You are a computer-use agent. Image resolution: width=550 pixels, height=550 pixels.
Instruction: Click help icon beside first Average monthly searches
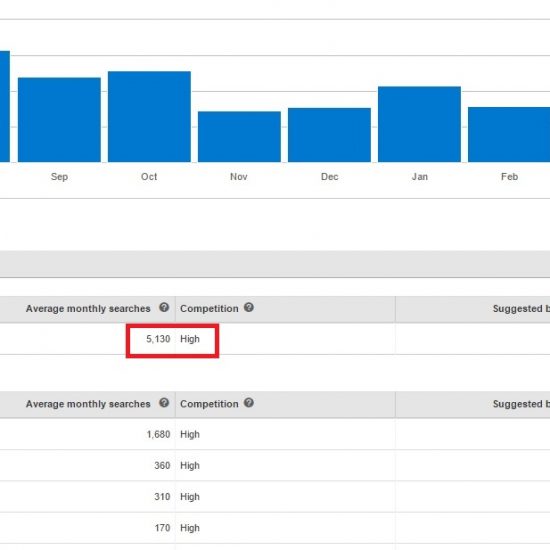[164, 308]
